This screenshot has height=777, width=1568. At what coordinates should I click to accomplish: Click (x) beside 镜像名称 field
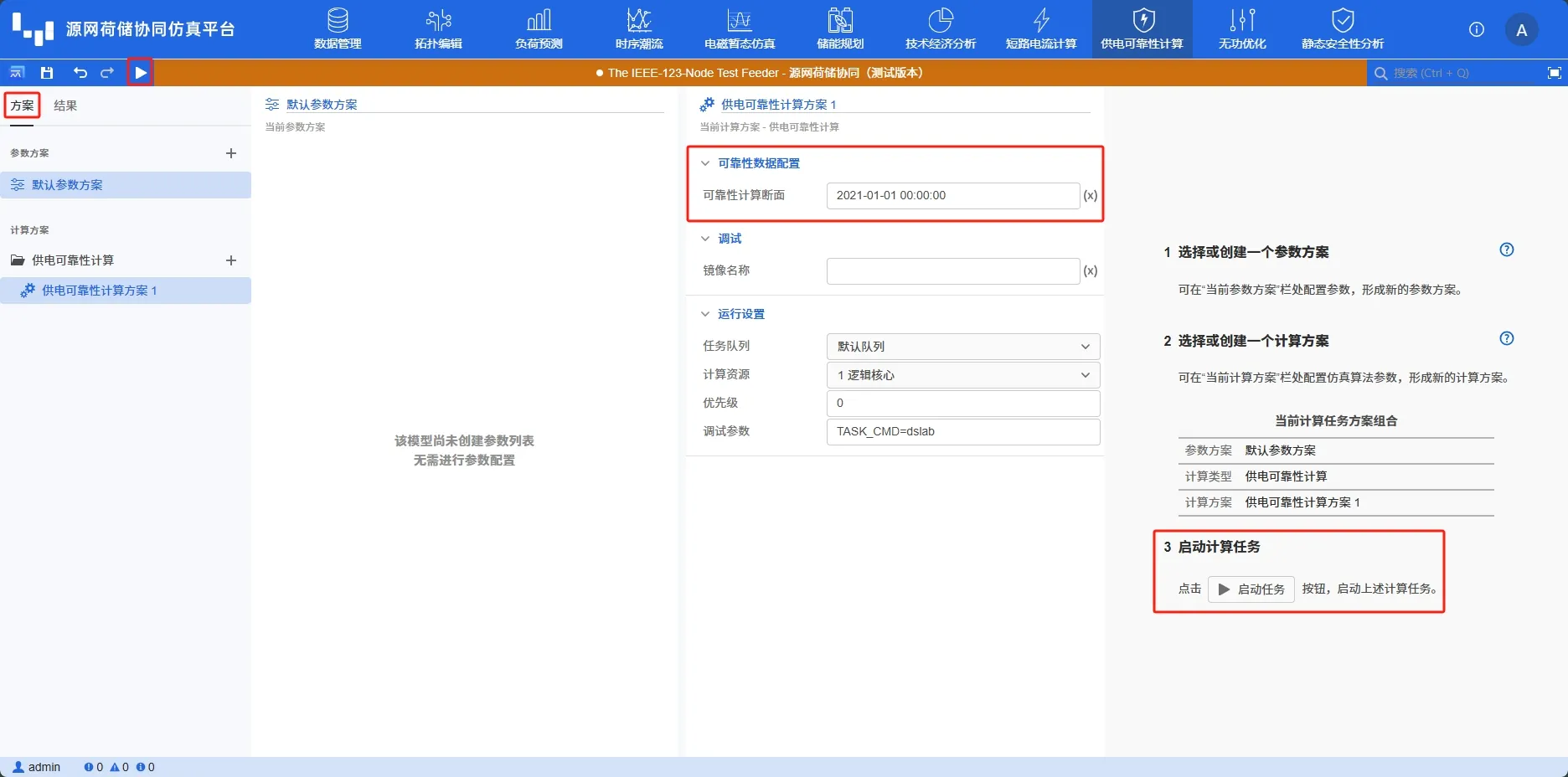tap(1090, 270)
